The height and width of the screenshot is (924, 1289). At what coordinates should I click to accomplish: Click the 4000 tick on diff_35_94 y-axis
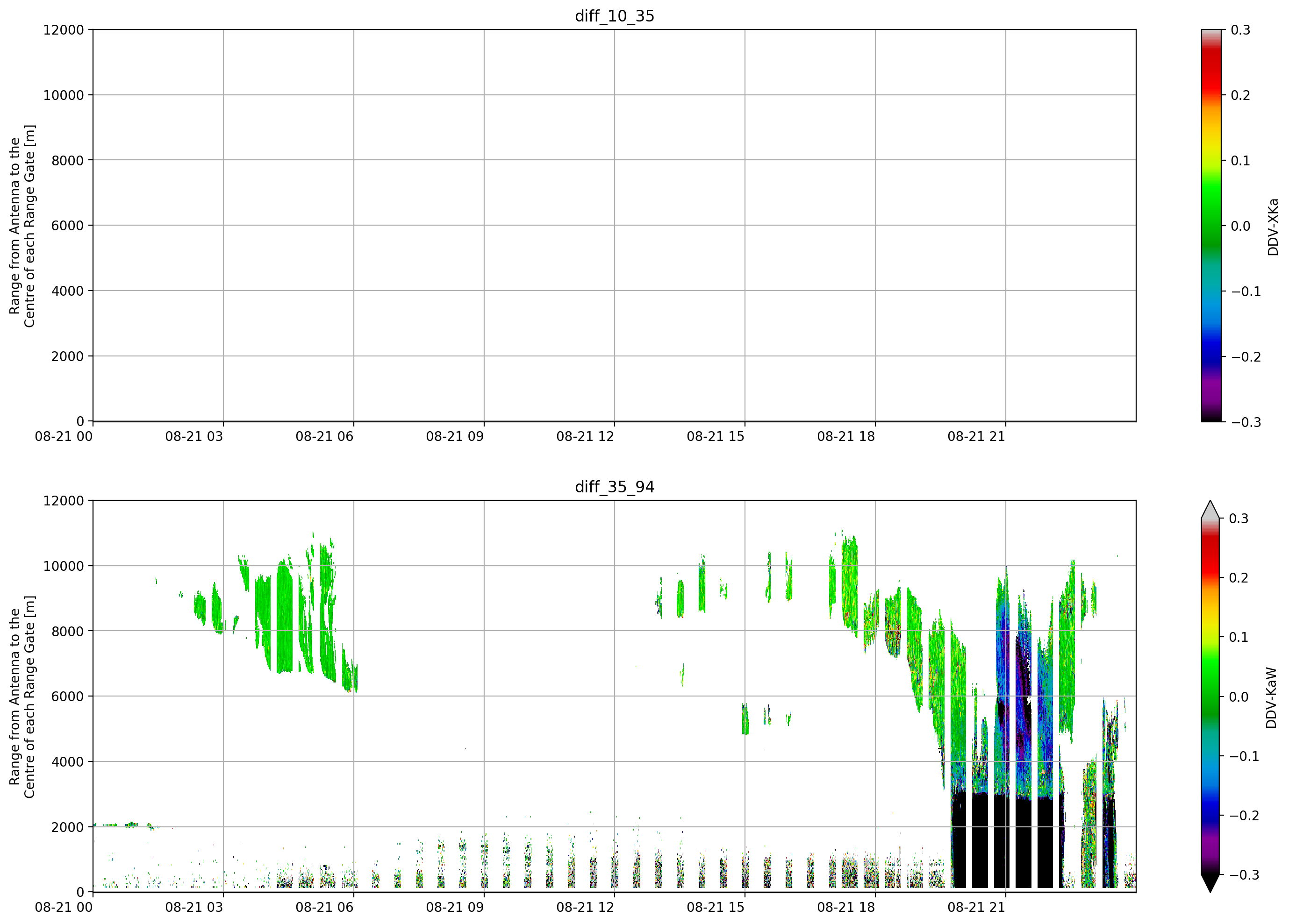68,762
